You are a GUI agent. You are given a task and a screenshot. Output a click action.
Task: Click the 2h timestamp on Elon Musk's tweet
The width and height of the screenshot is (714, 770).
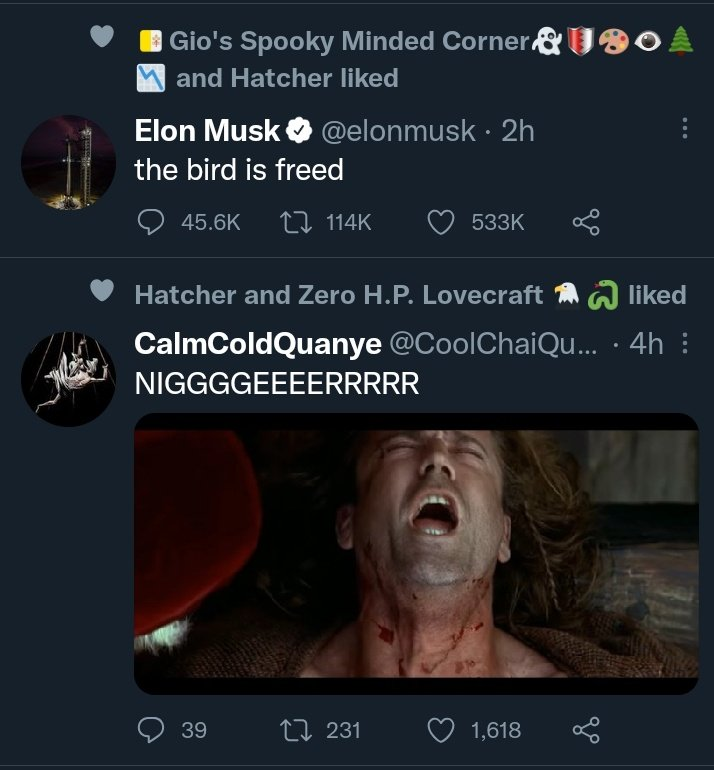pos(518,131)
